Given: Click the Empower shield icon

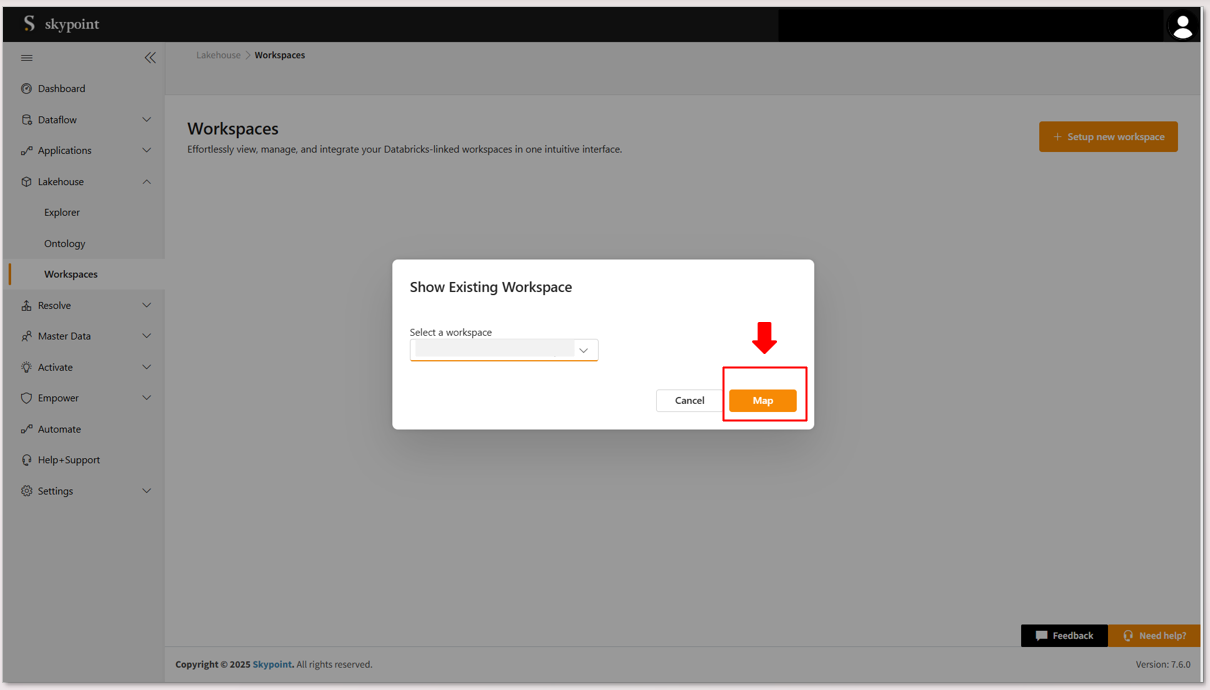Looking at the screenshot, I should [27, 398].
